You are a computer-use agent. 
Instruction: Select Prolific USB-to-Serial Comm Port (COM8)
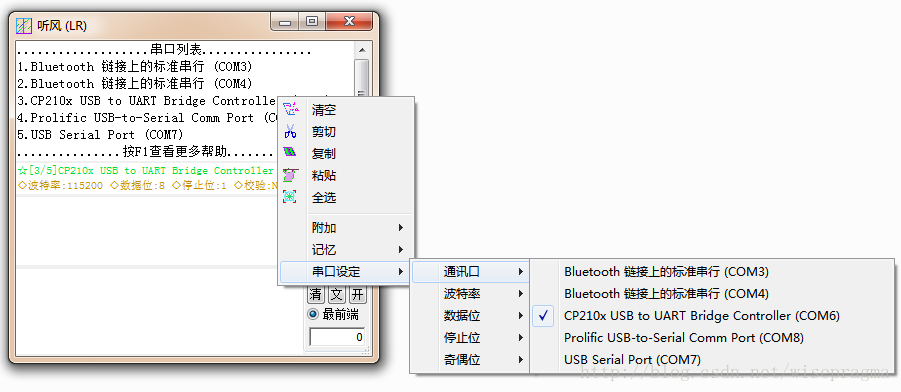(712, 337)
